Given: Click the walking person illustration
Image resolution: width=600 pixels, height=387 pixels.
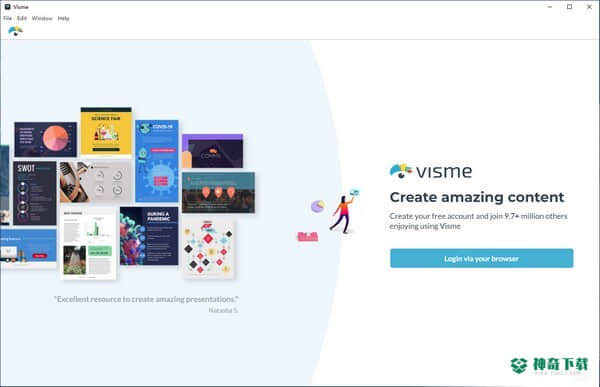Looking at the screenshot, I should pyautogui.click(x=342, y=214).
